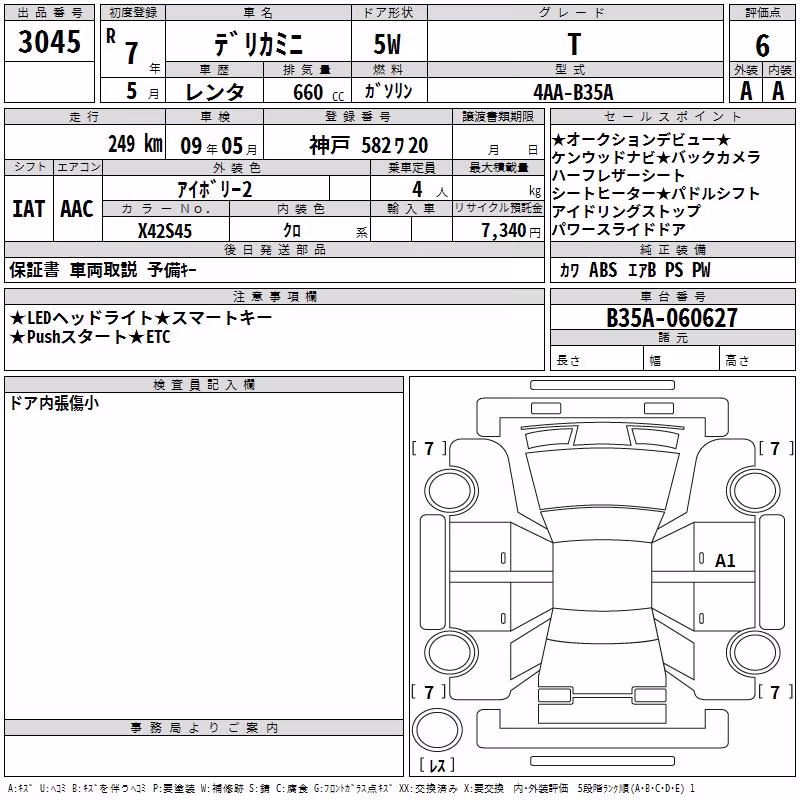The height and width of the screenshot is (800, 800).
Task: Click the 長さ dimension field
Action: [596, 360]
